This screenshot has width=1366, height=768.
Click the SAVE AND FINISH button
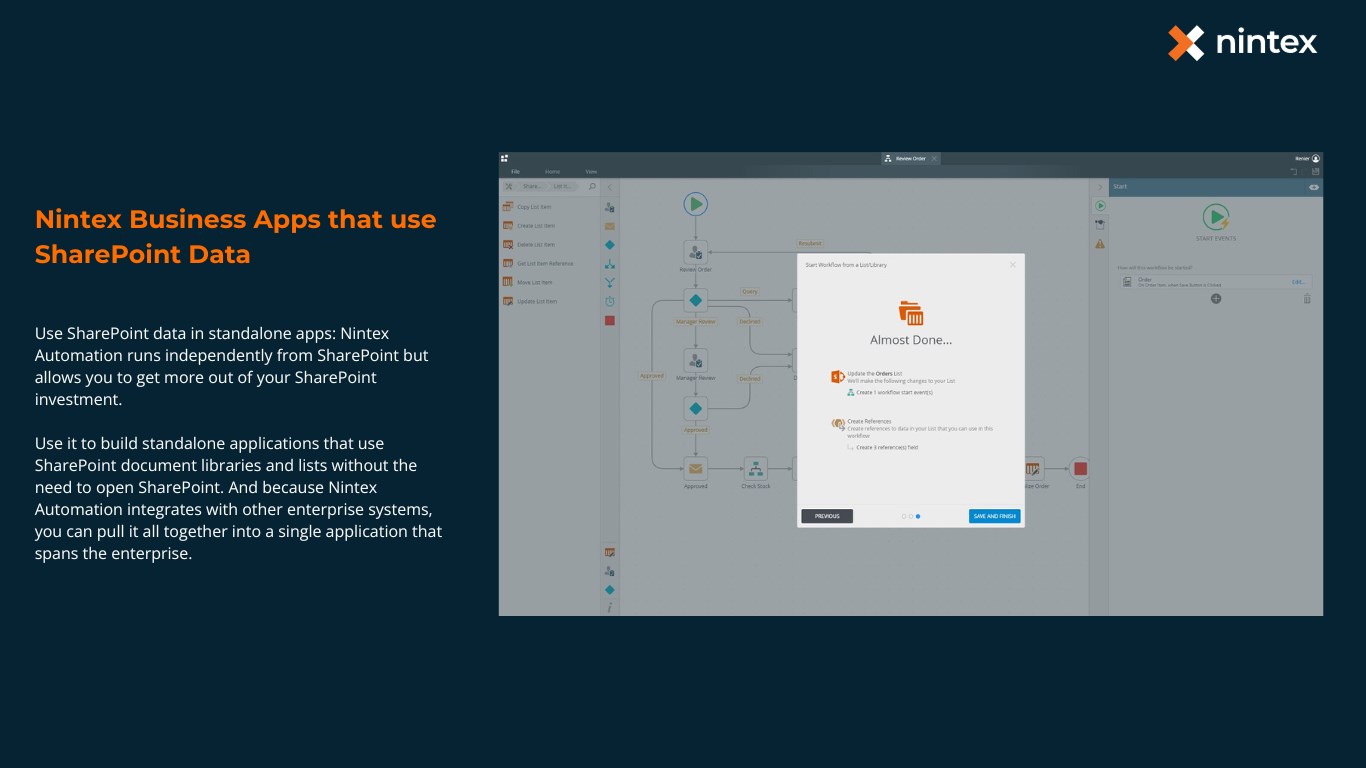tap(995, 516)
